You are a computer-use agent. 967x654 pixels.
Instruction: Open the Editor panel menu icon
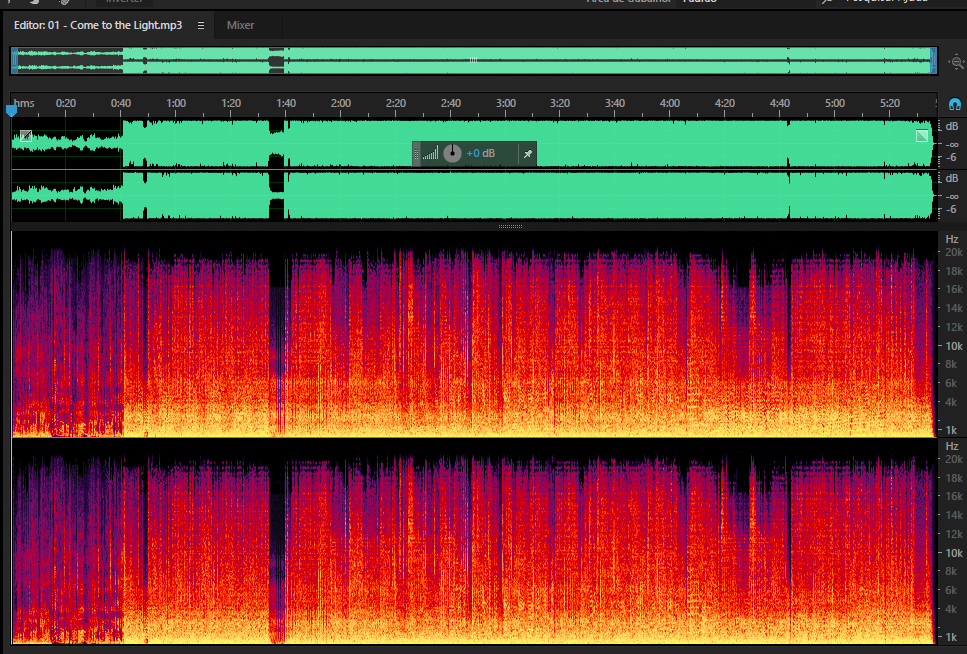pos(200,25)
